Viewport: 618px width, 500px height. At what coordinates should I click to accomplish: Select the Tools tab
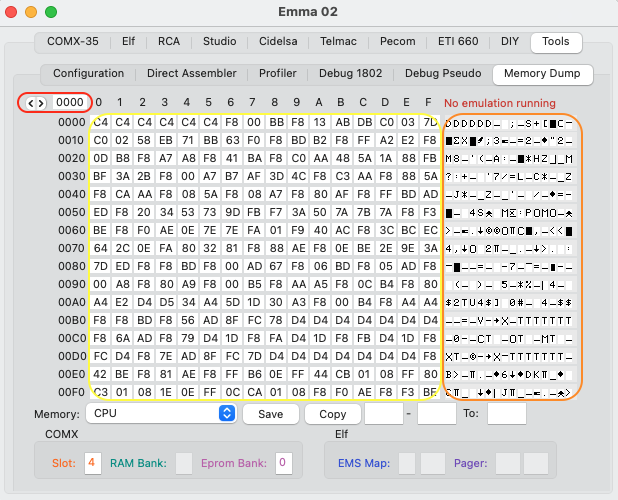point(556,42)
